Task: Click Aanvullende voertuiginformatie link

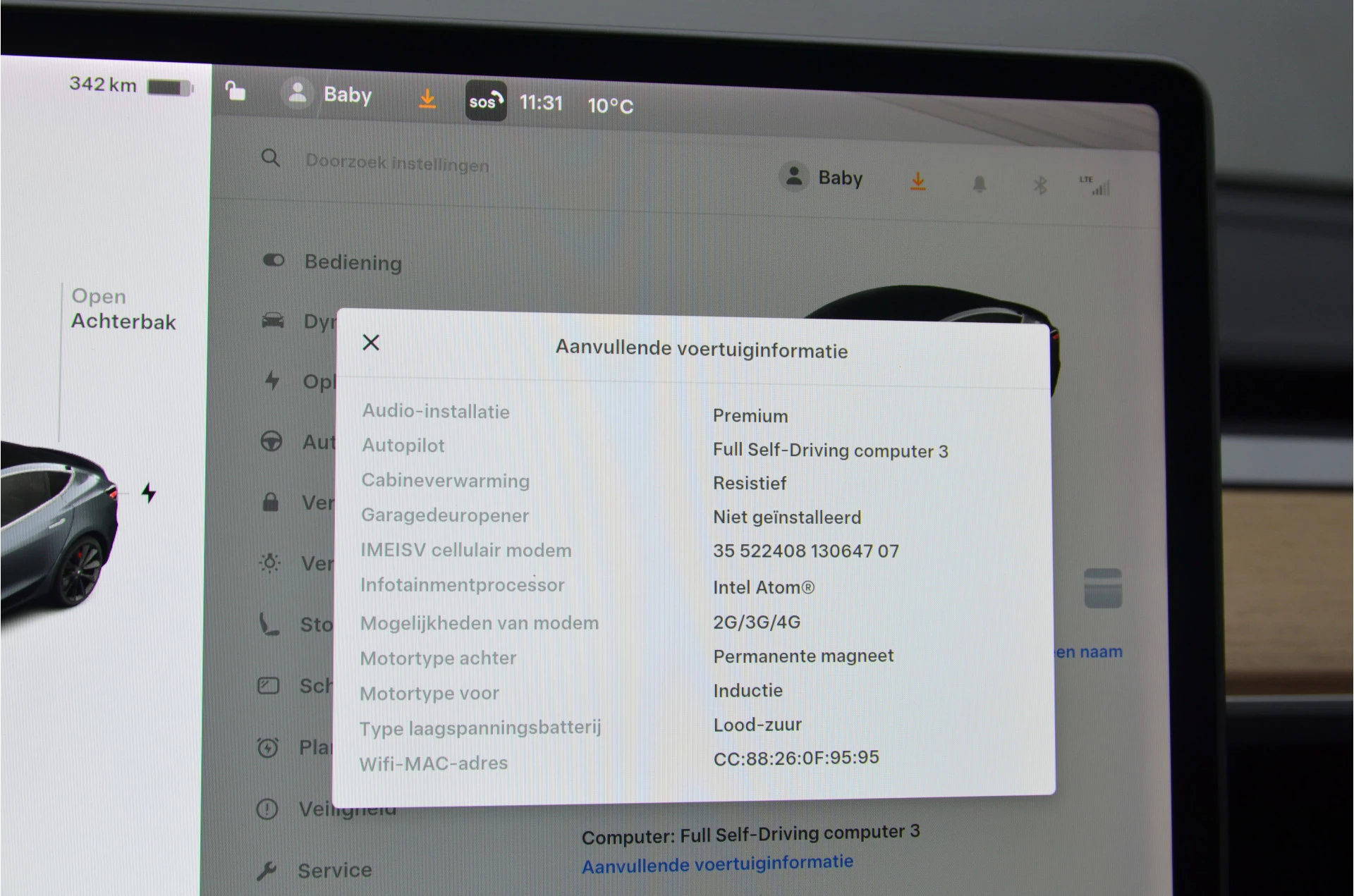Action: (717, 864)
